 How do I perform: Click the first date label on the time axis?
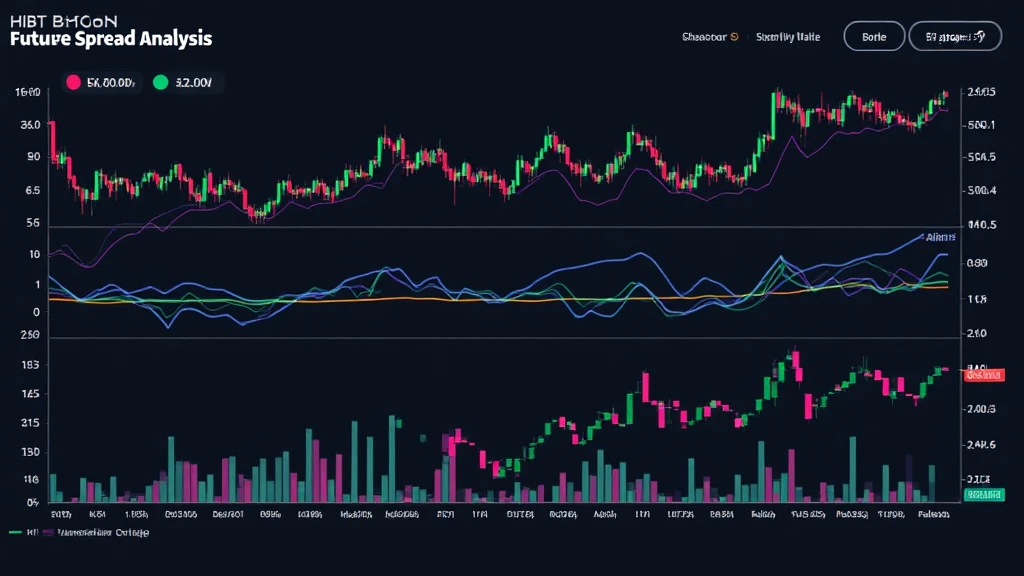coord(62,515)
